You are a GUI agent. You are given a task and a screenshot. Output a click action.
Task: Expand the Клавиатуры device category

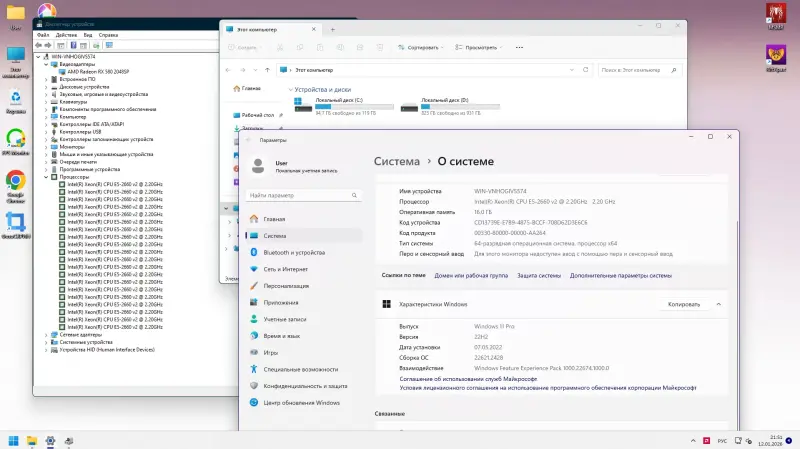pos(47,101)
